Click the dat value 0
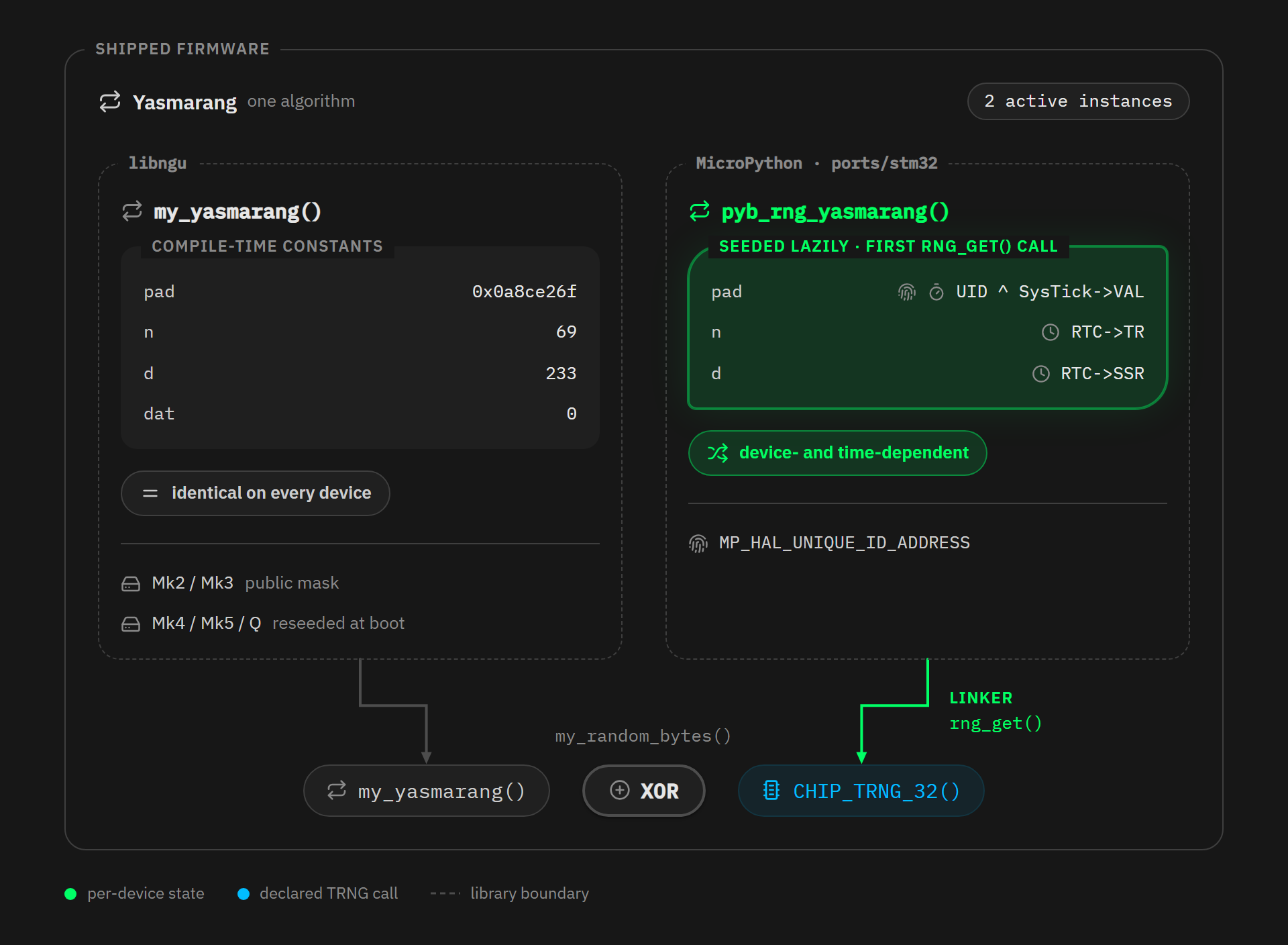The image size is (1288, 945). click(x=572, y=414)
